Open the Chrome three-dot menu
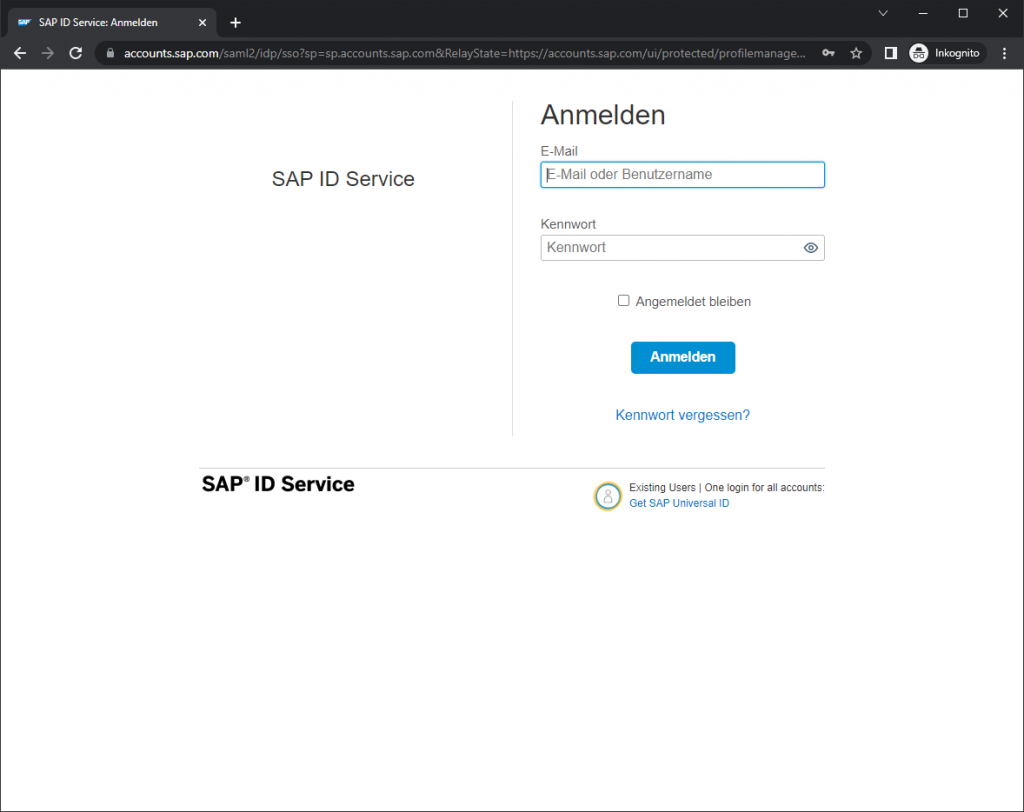Screen dimensions: 1024x812 click(x=1004, y=53)
